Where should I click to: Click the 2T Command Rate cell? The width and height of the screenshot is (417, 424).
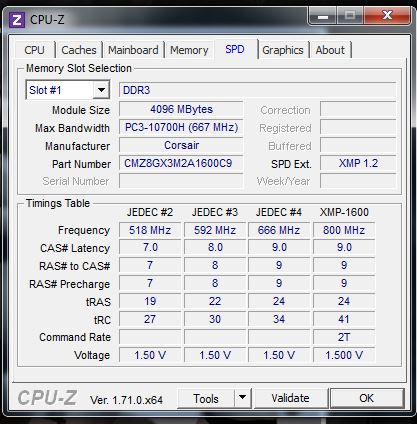[344, 337]
